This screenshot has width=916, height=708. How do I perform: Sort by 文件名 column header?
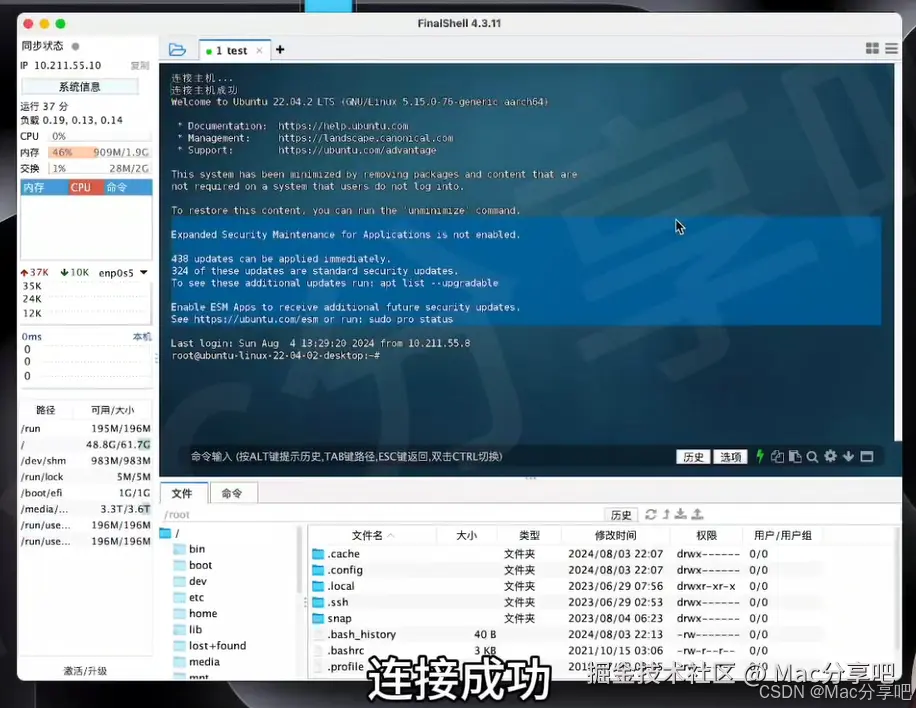[373, 535]
